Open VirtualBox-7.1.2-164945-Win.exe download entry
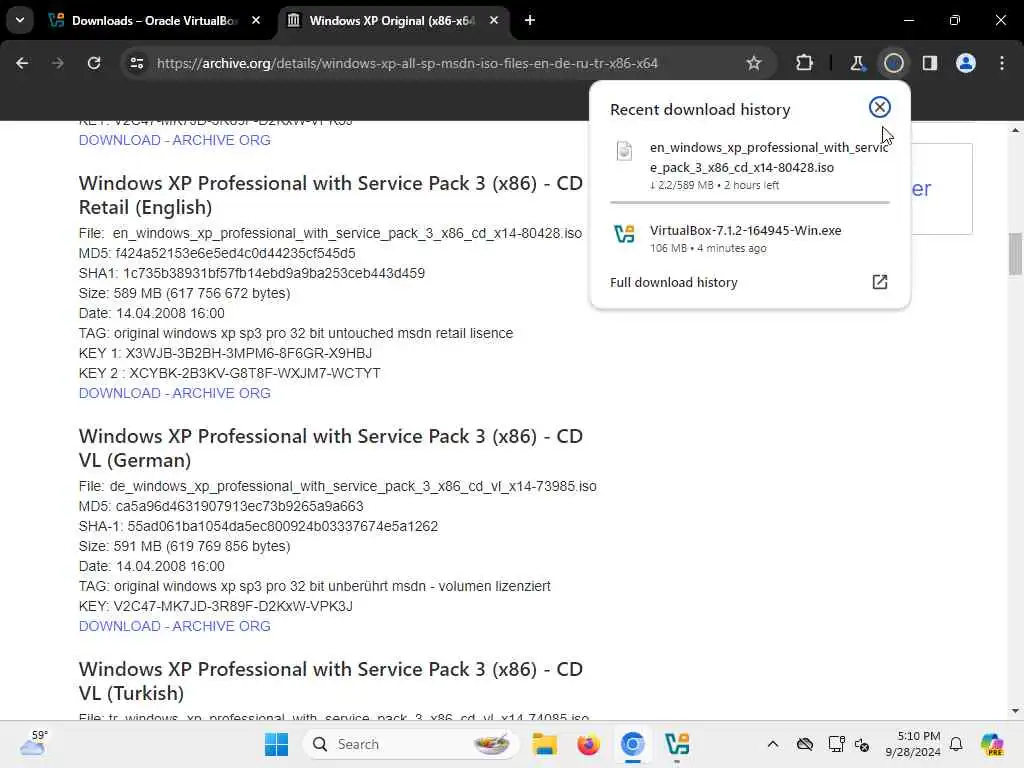This screenshot has height=768, width=1024. click(x=750, y=238)
